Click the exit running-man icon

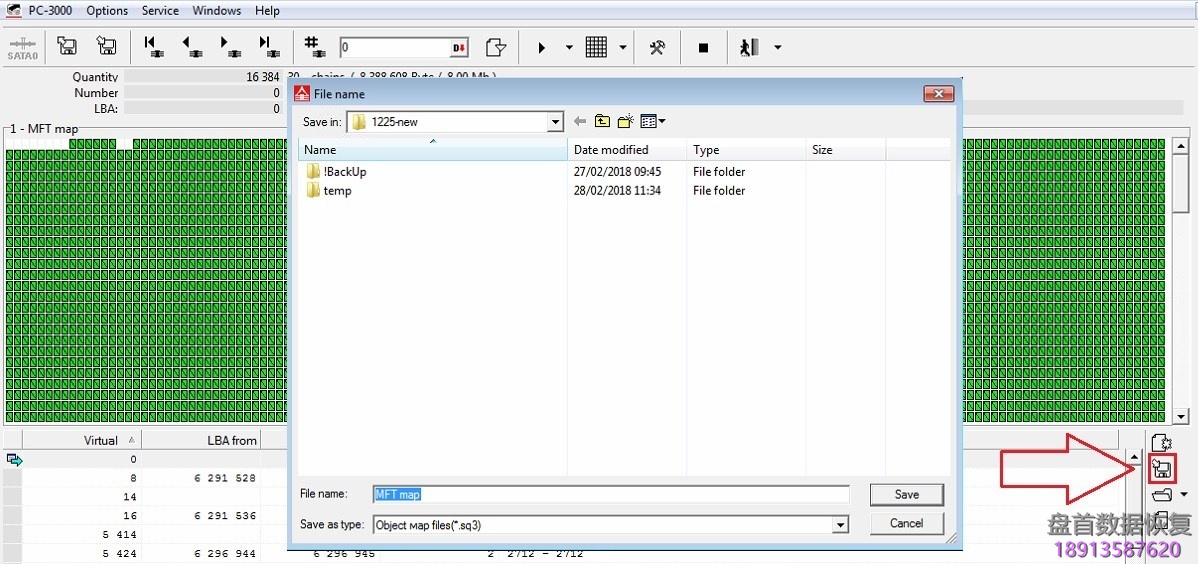750,47
